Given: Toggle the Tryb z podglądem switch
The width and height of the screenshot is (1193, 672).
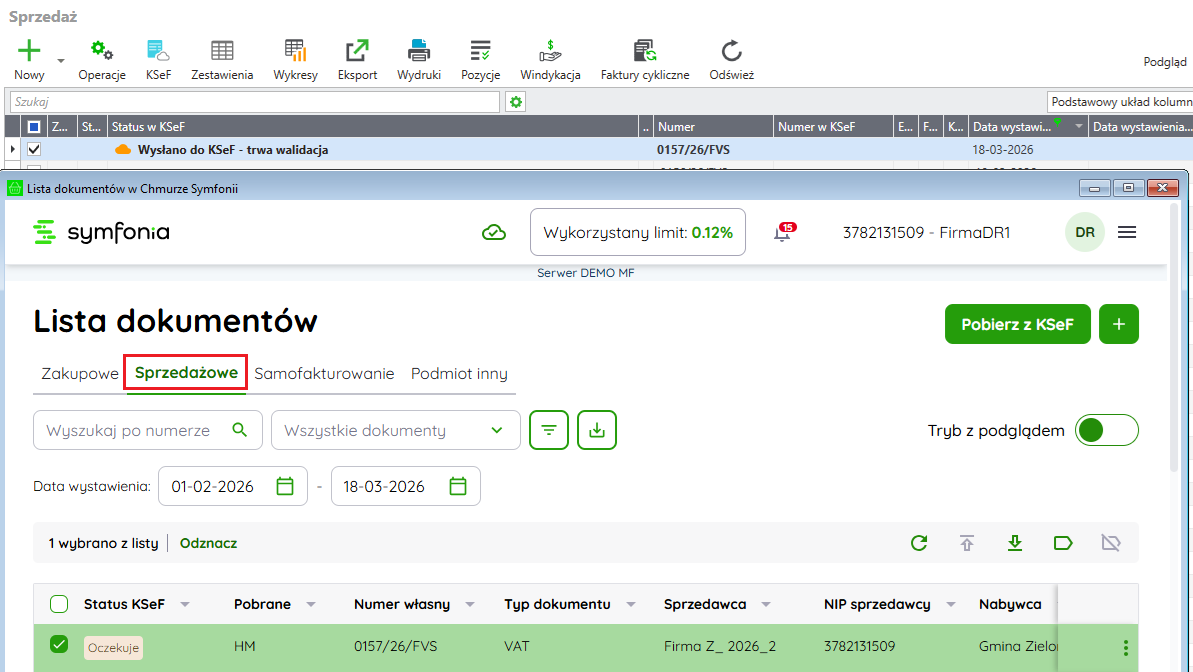Looking at the screenshot, I should click(1106, 430).
